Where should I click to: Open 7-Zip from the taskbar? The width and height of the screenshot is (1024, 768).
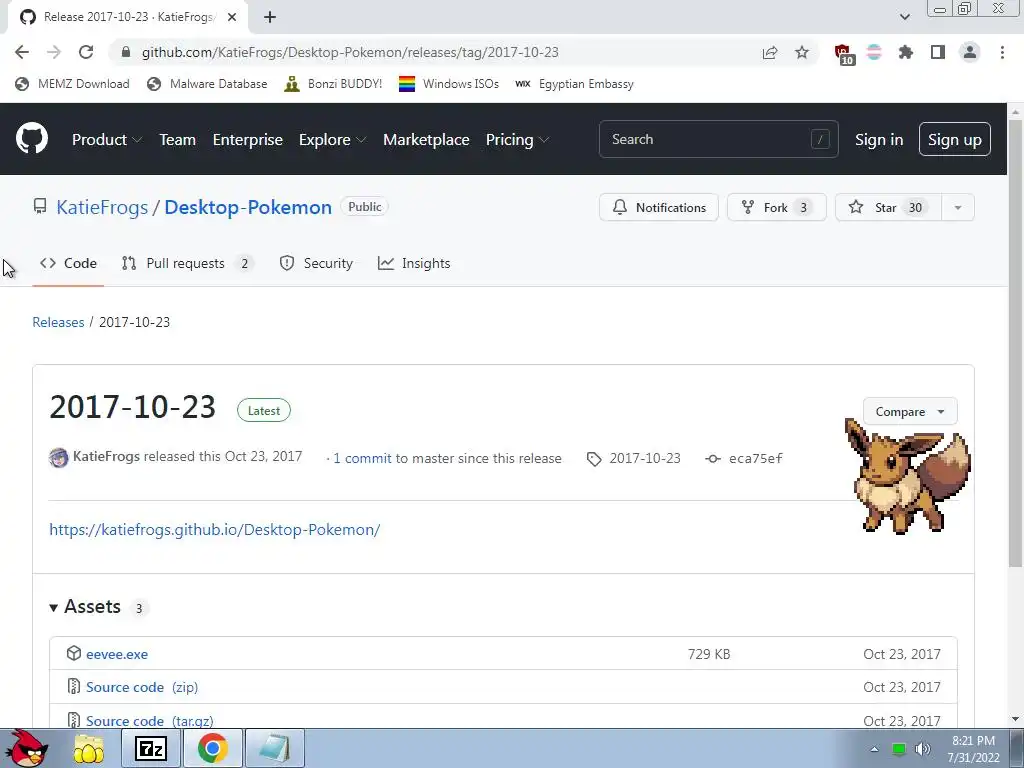click(x=151, y=749)
